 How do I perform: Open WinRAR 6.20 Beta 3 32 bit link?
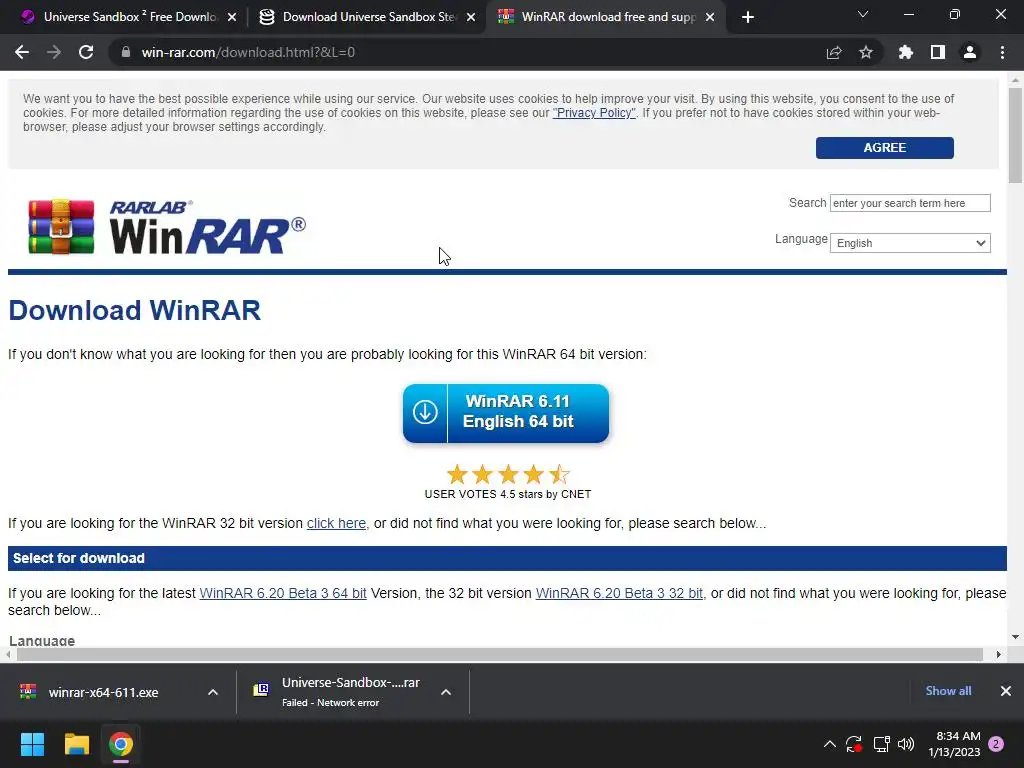point(619,593)
